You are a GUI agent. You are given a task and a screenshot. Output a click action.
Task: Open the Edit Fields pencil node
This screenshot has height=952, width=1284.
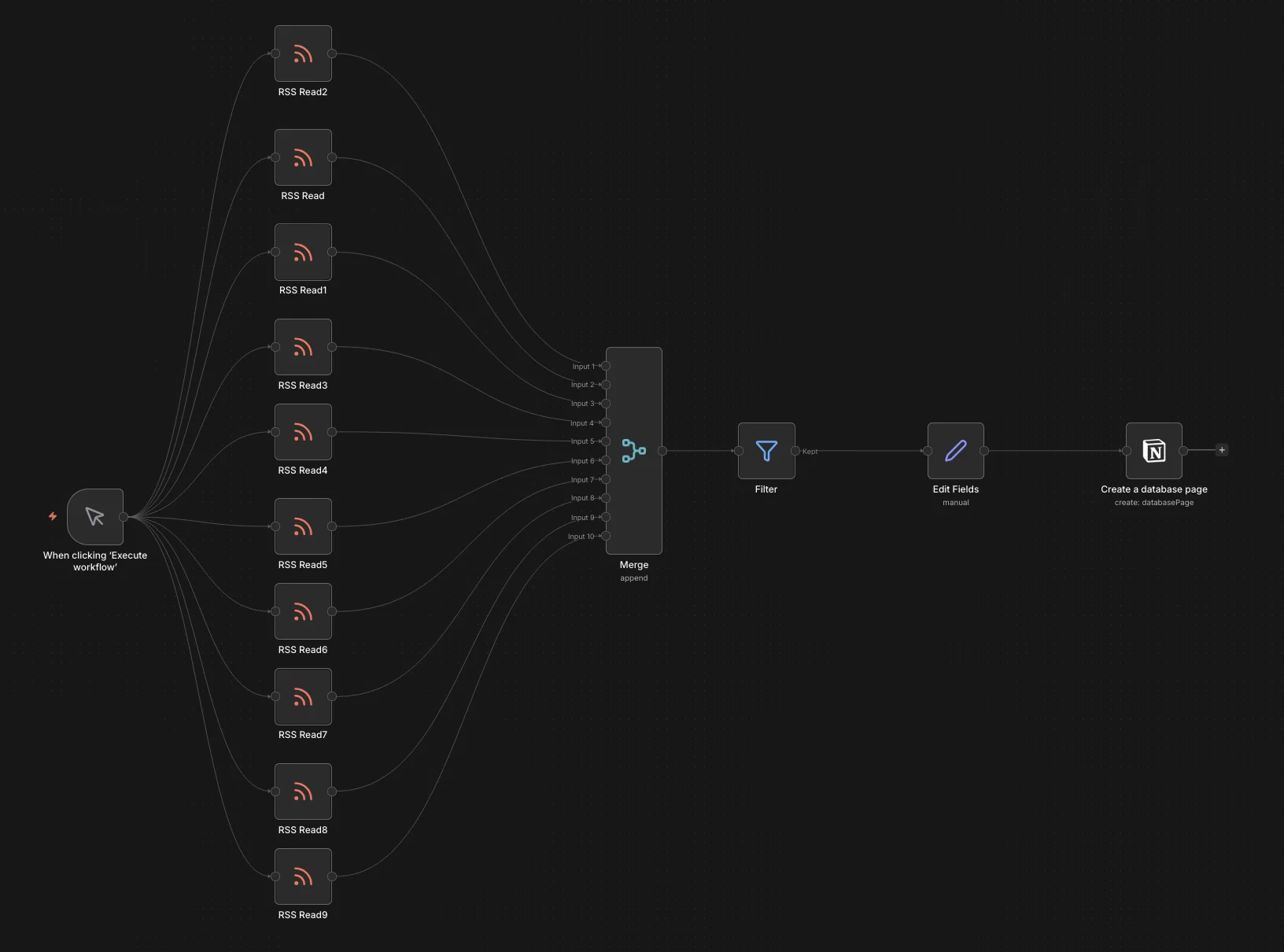[955, 451]
